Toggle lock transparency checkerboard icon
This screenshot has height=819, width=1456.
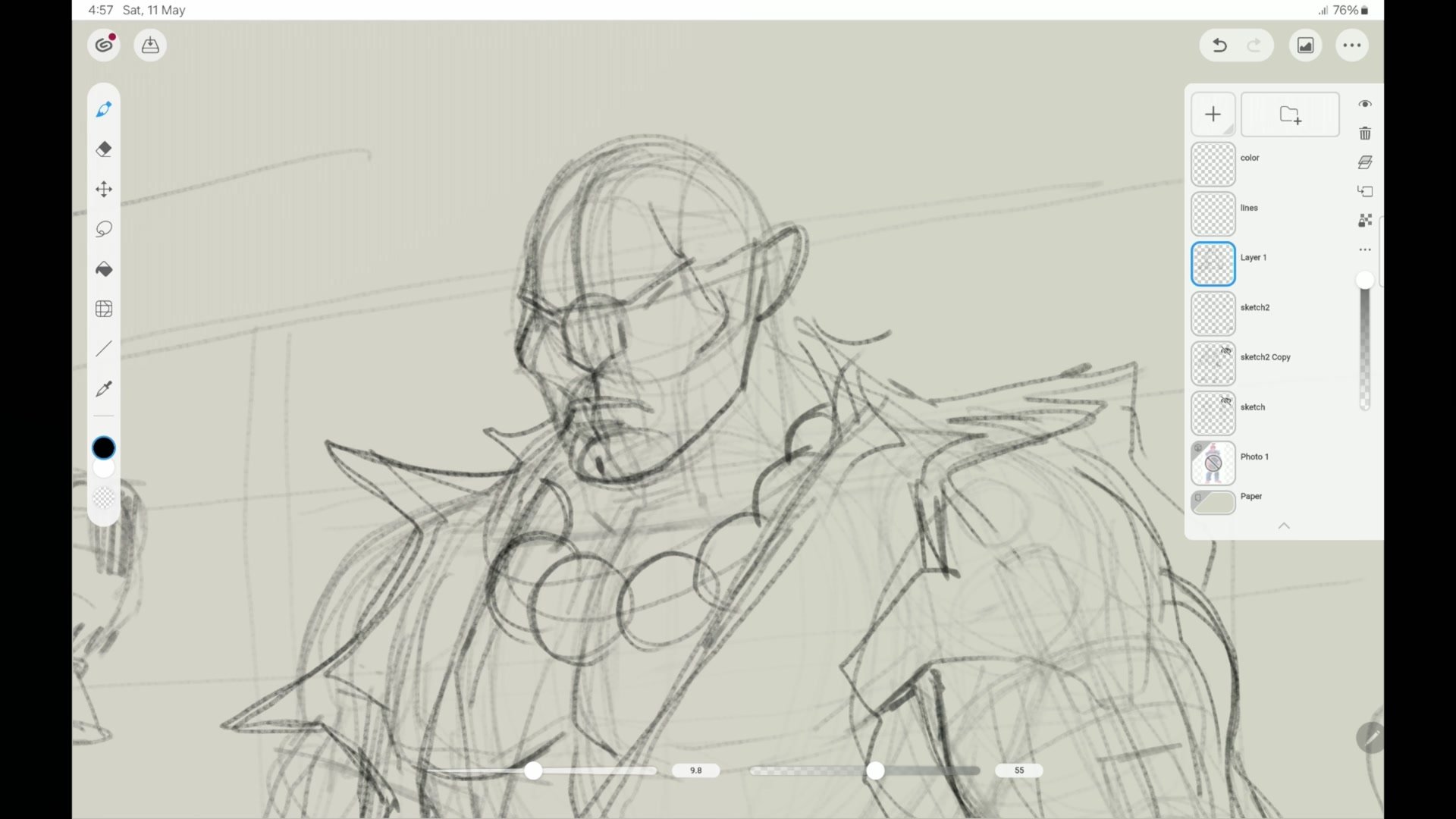[1365, 221]
